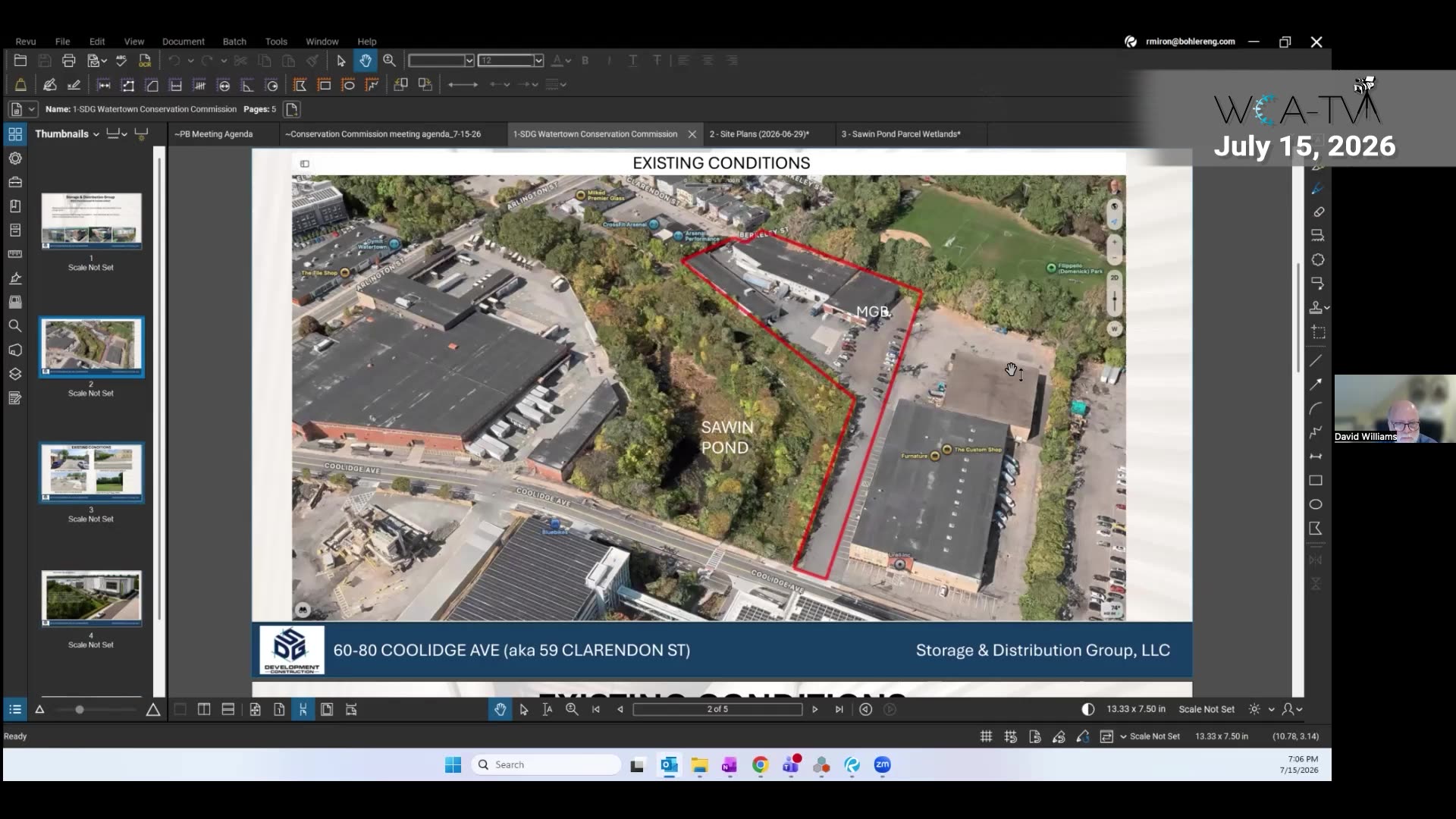Enable Split Horizontal view
The height and width of the screenshot is (819, 1456).
pyautogui.click(x=228, y=710)
